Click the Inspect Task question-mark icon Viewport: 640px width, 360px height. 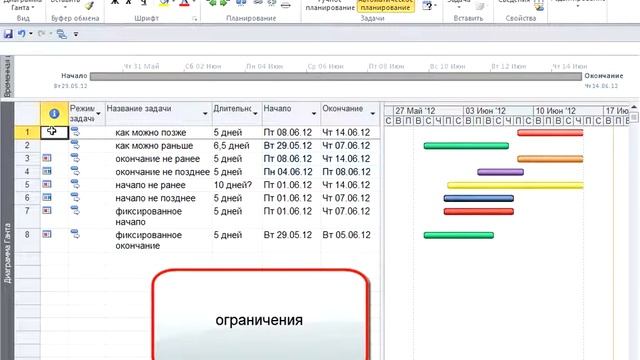point(427,6)
